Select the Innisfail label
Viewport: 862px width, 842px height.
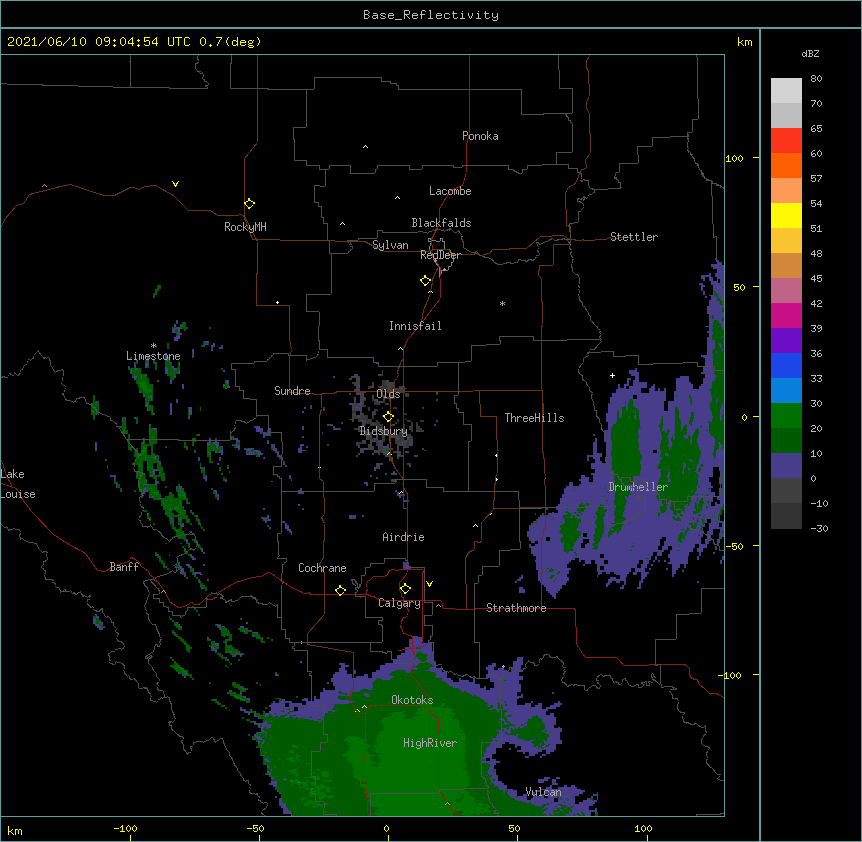click(415, 326)
